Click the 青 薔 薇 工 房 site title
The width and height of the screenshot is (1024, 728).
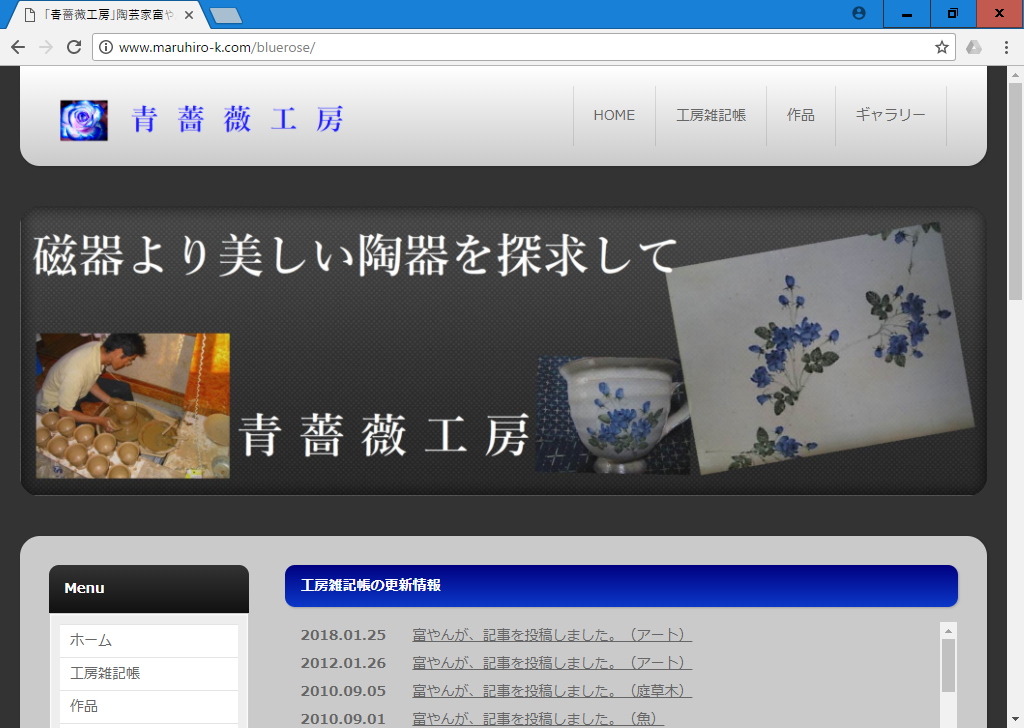point(238,119)
